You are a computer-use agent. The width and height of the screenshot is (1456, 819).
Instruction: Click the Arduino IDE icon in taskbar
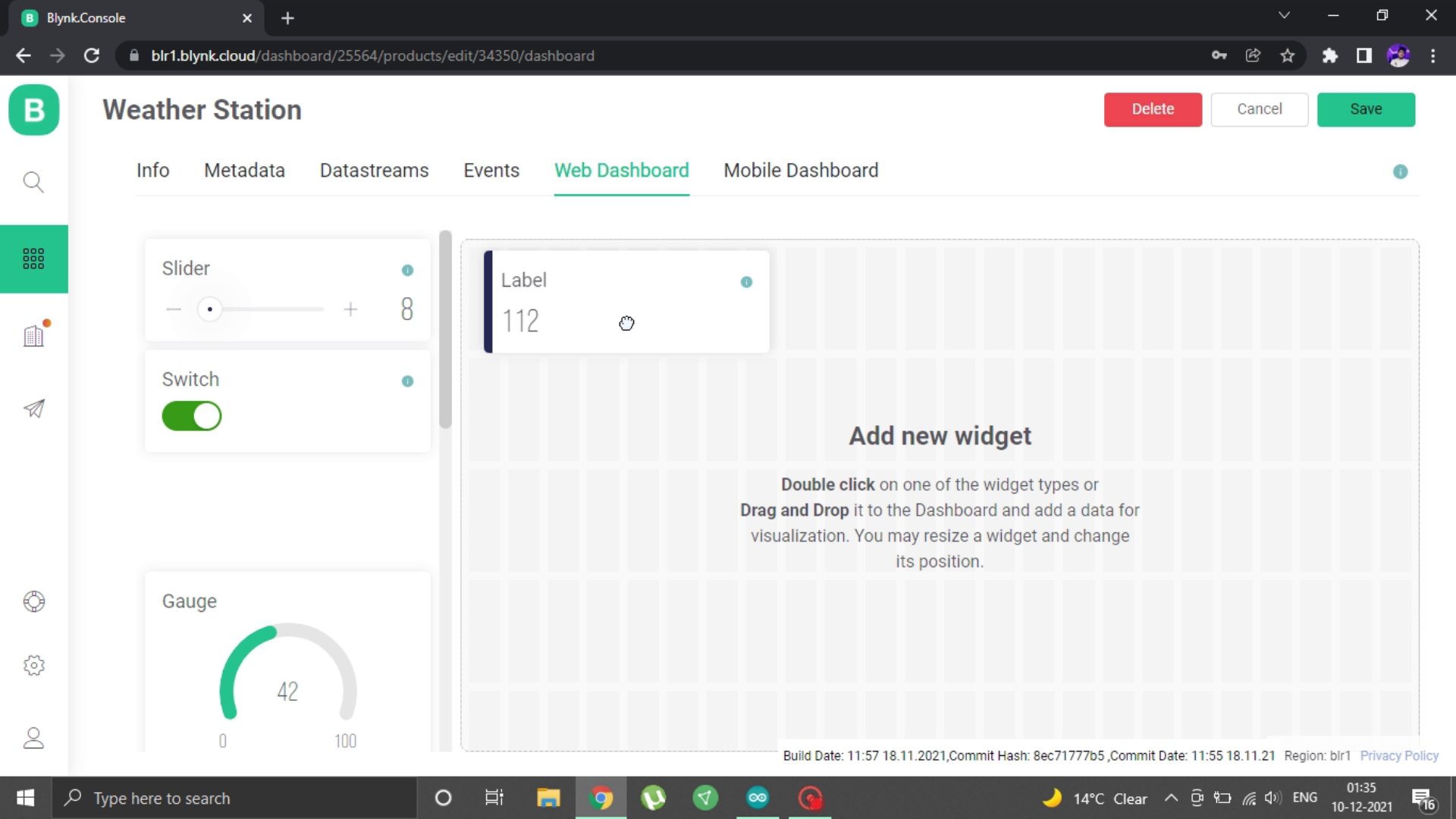[x=757, y=798]
